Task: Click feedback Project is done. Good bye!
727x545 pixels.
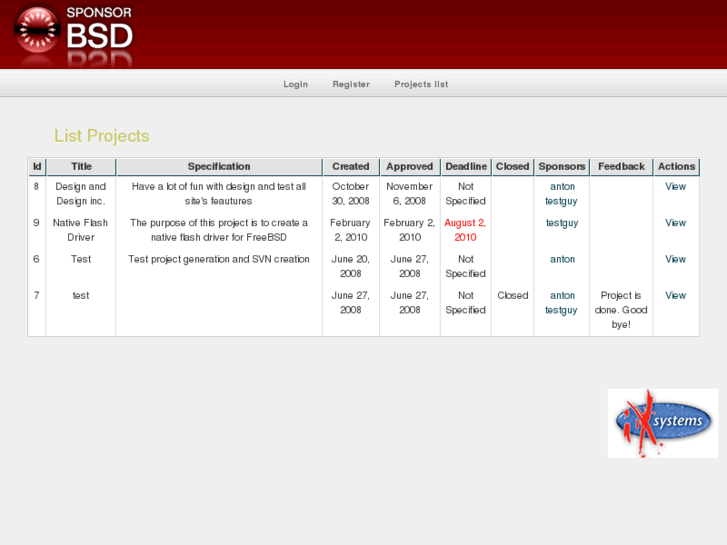Action: (621, 310)
